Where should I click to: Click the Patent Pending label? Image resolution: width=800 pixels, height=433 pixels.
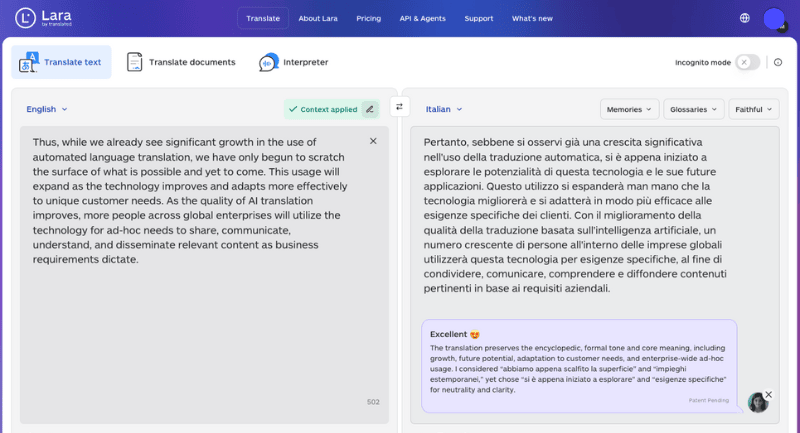[709, 400]
